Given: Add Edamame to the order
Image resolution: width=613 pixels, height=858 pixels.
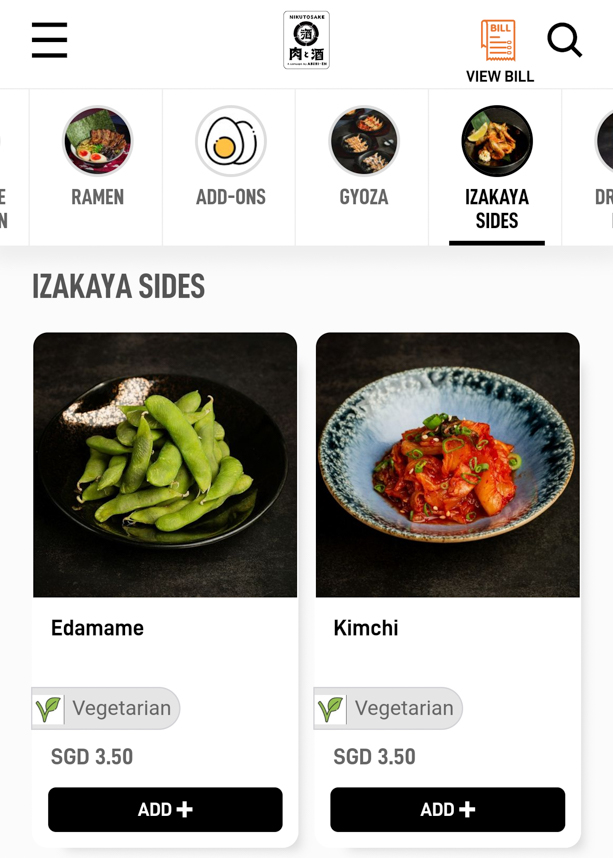Looking at the screenshot, I should click(x=165, y=809).
